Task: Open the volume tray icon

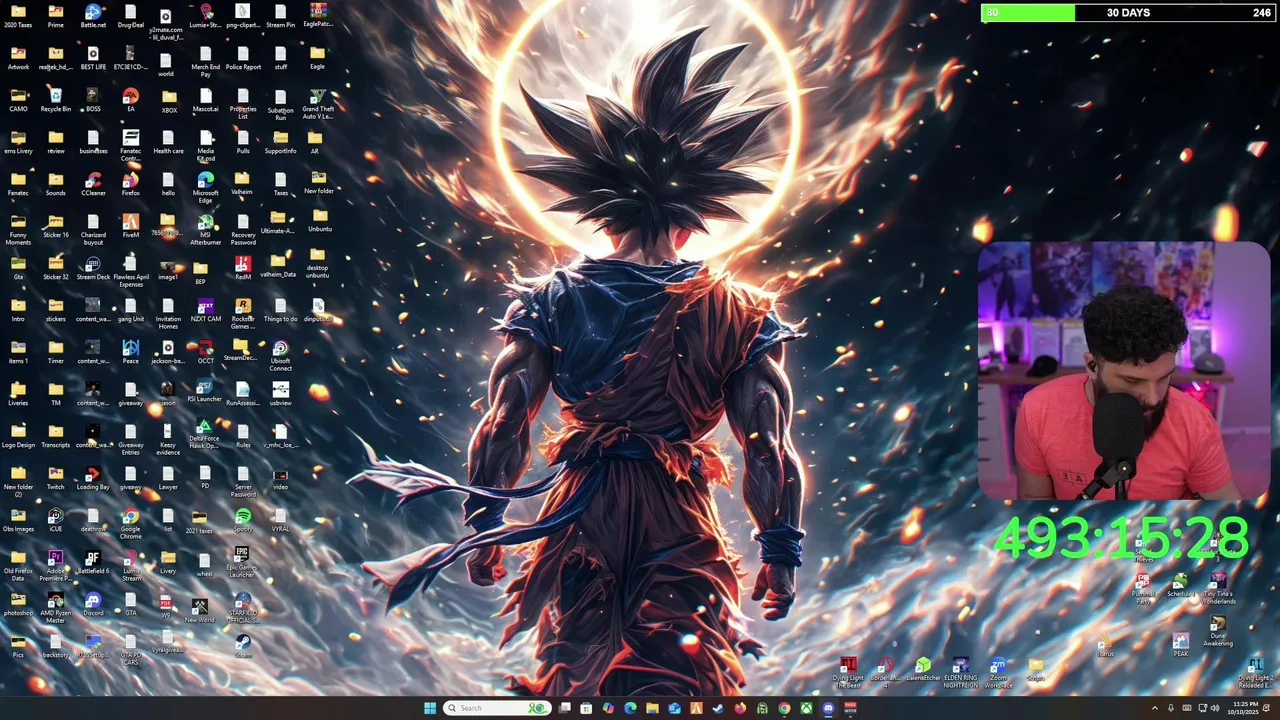Action: click(x=1215, y=708)
